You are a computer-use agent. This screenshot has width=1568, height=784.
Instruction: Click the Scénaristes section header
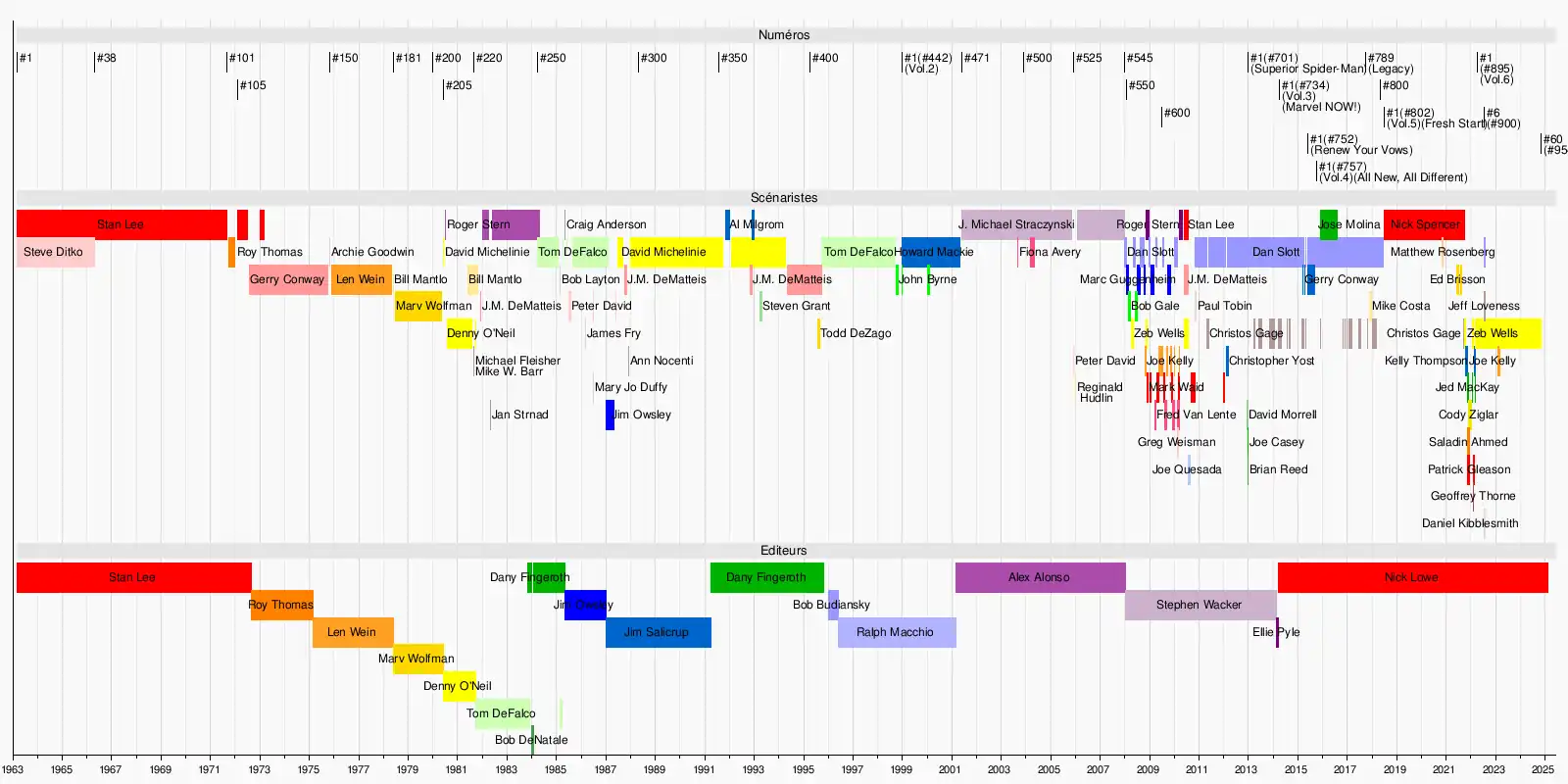(784, 198)
